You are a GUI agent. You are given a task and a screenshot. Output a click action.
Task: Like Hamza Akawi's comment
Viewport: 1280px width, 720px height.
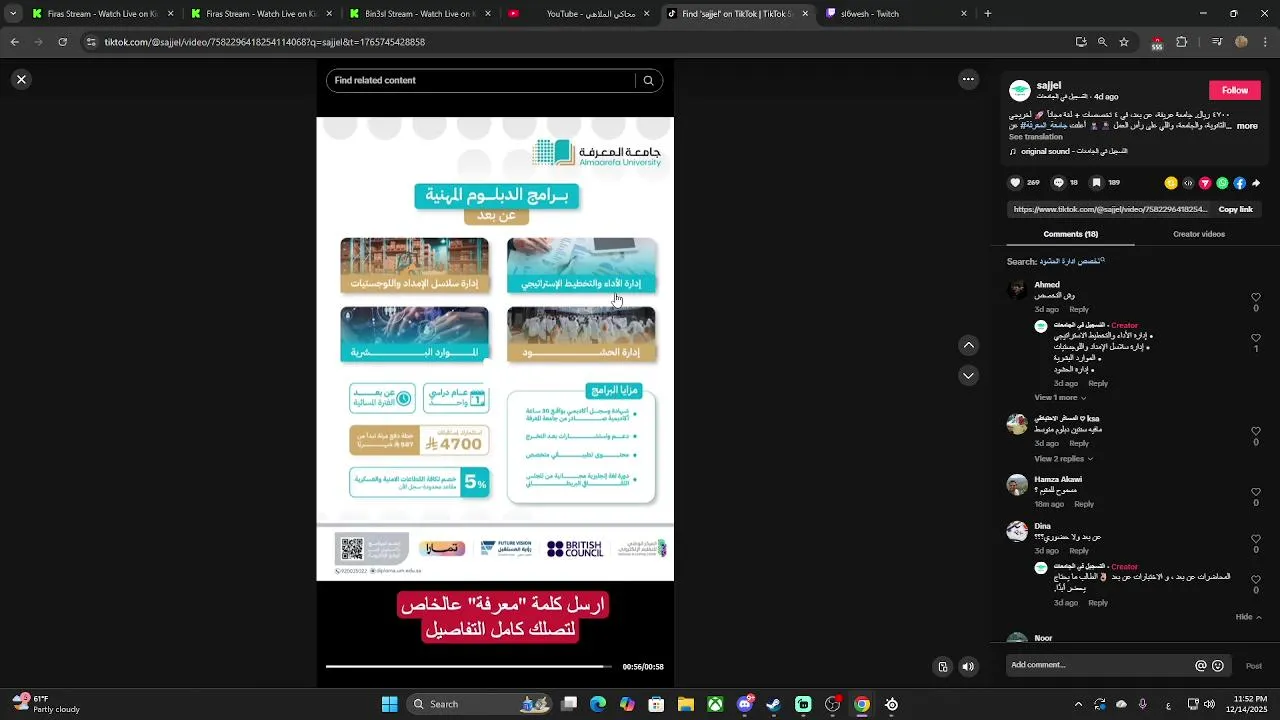click(x=1256, y=492)
